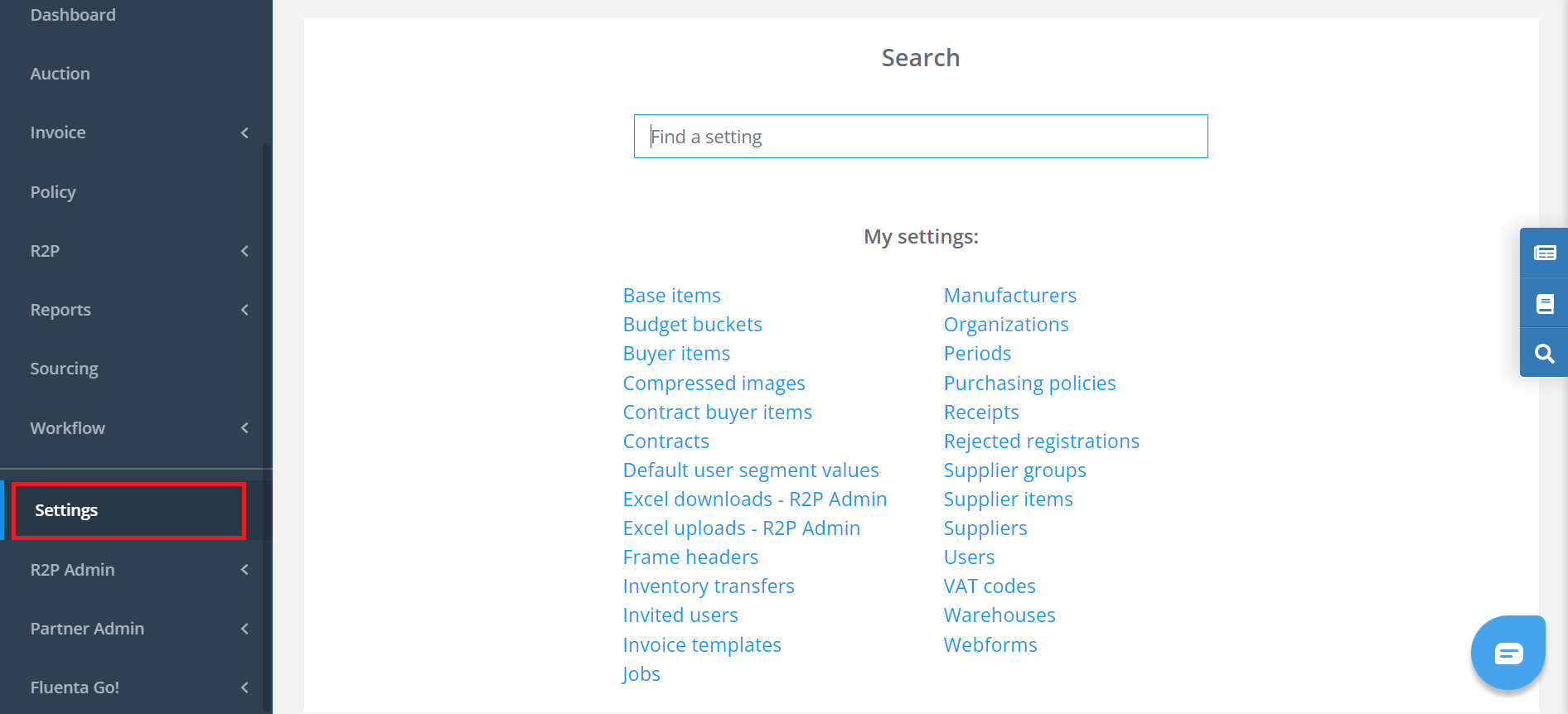
Task: Open the Manufacturers setting
Action: pos(1010,296)
